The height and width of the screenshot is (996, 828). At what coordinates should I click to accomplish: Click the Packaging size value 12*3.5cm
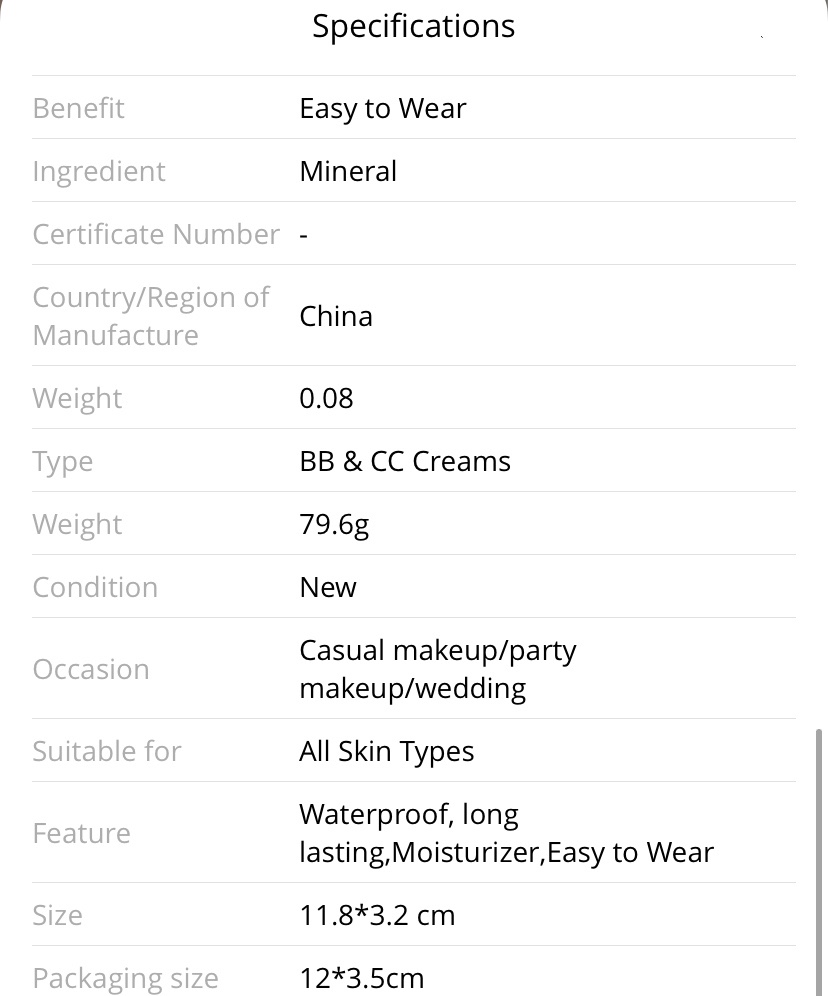pos(361,978)
